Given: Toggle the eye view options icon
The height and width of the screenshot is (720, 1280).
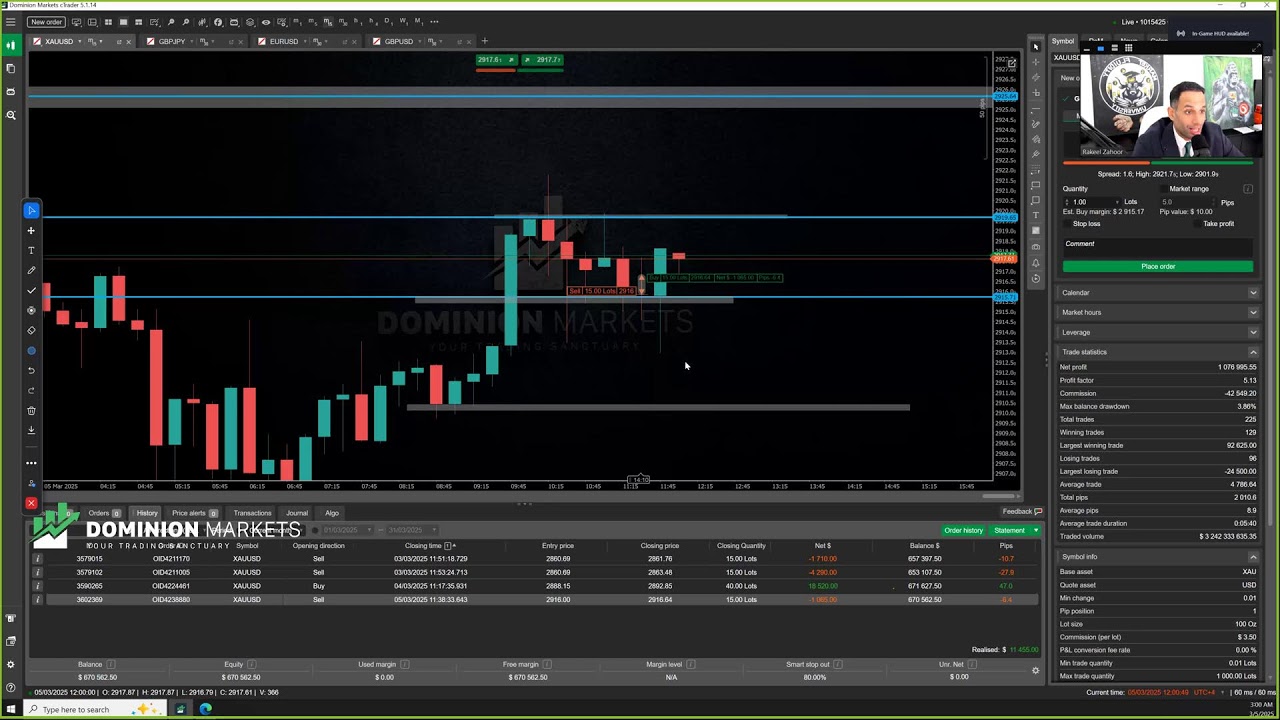Looking at the screenshot, I should [x=266, y=21].
